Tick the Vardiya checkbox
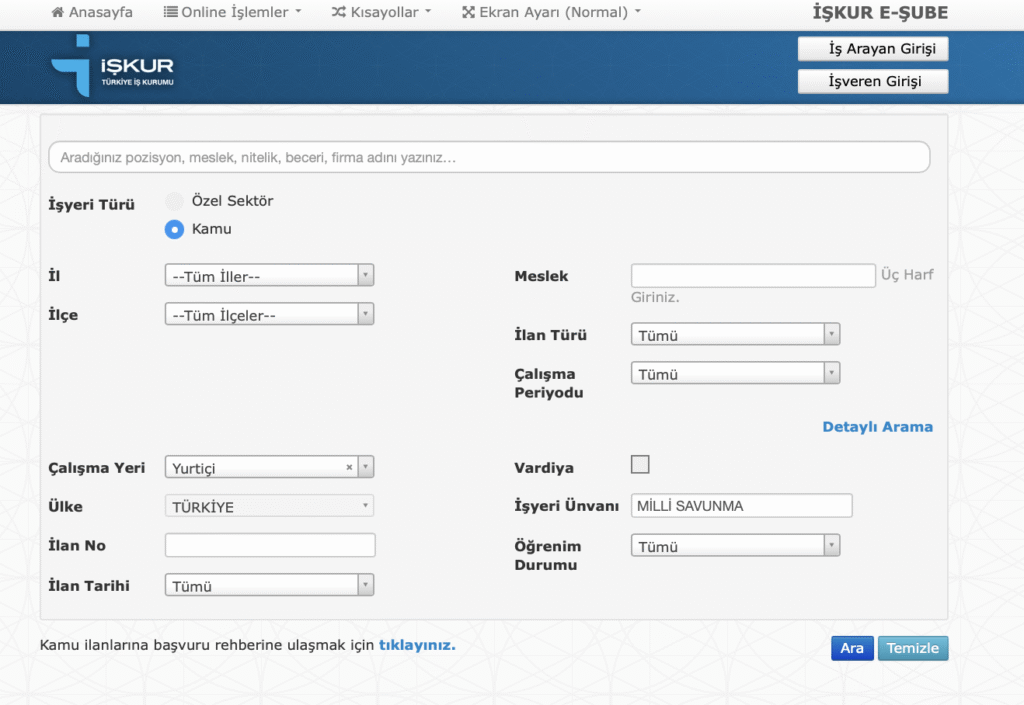Viewport: 1024px width, 705px height. (x=640, y=464)
